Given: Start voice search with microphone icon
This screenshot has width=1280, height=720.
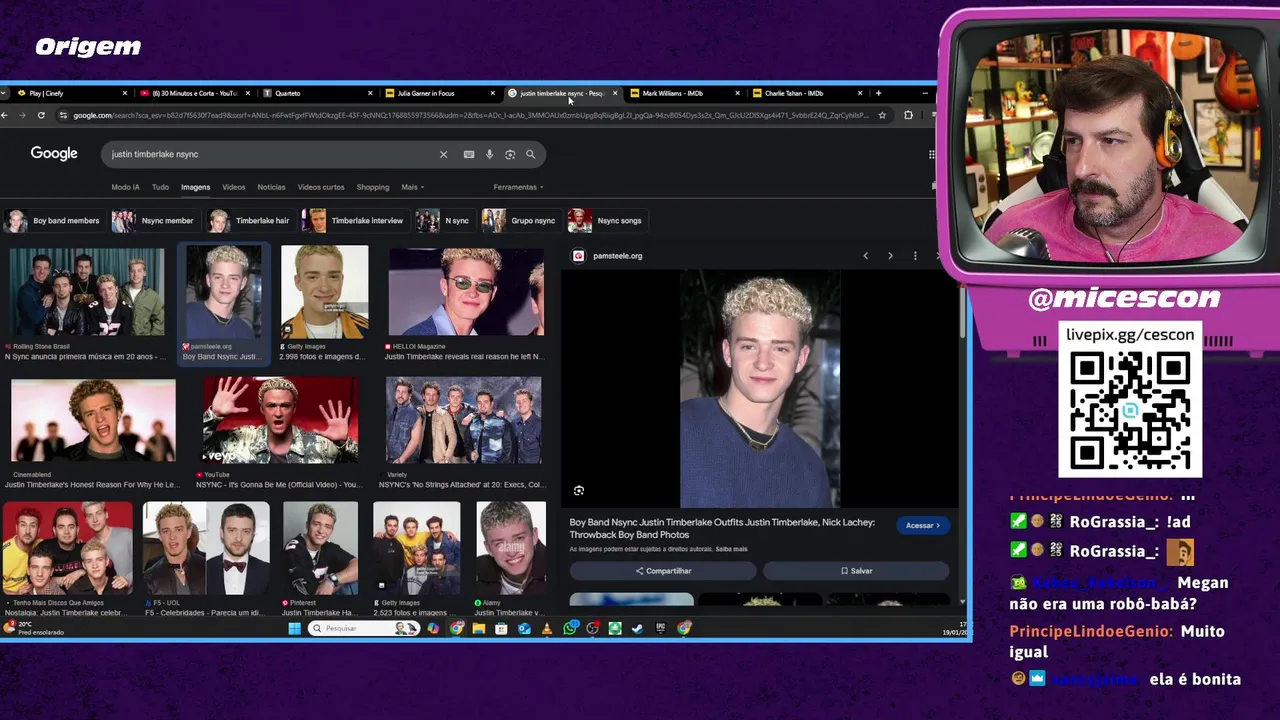Looking at the screenshot, I should pos(489,154).
